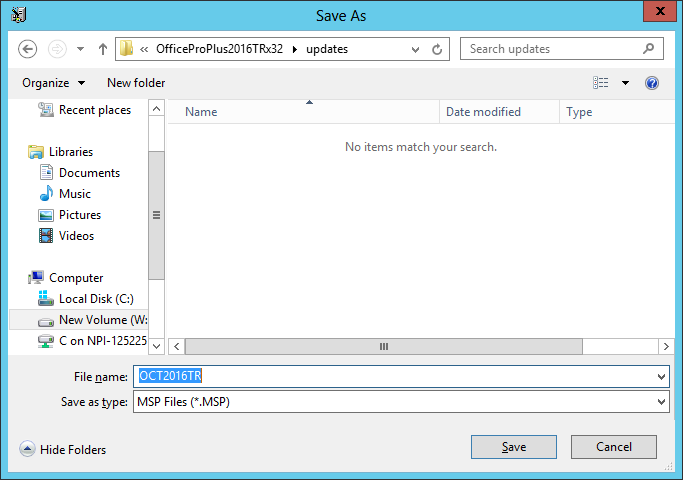
Task: Open C on NPI-125225 network drive
Action: coord(103,341)
